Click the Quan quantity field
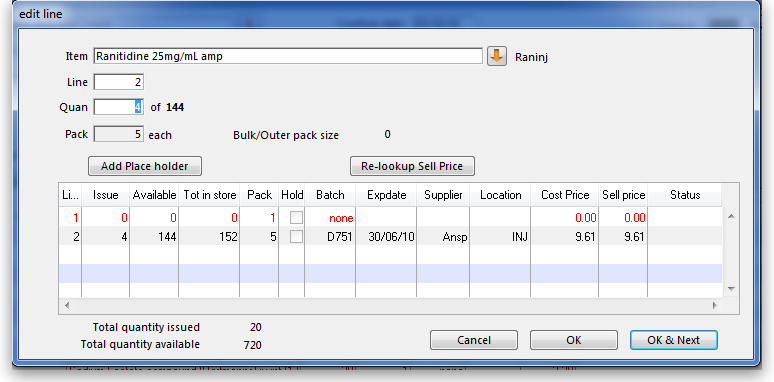Image resolution: width=774 pixels, height=382 pixels. (119, 107)
